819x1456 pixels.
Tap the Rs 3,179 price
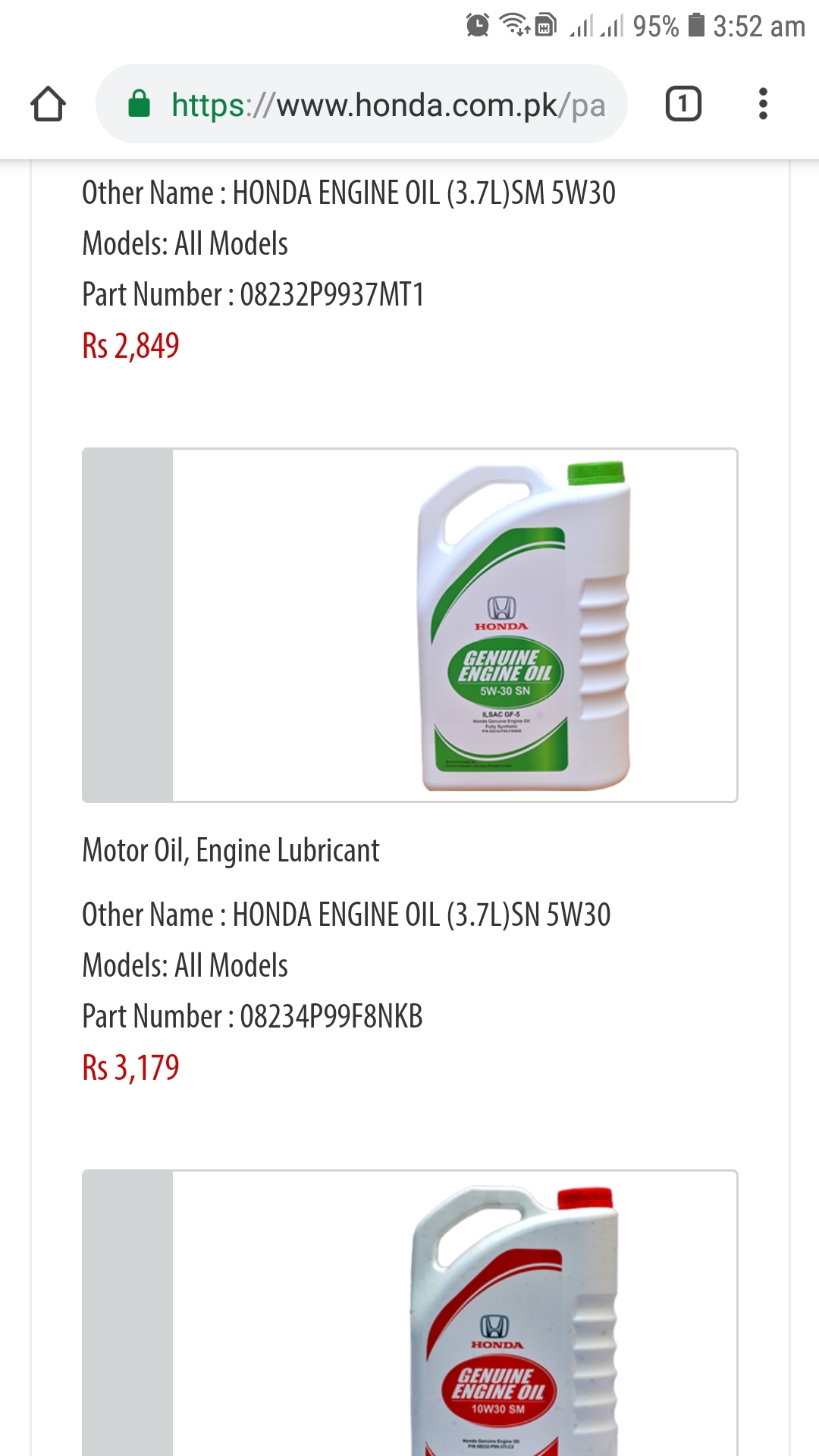pos(130,1068)
